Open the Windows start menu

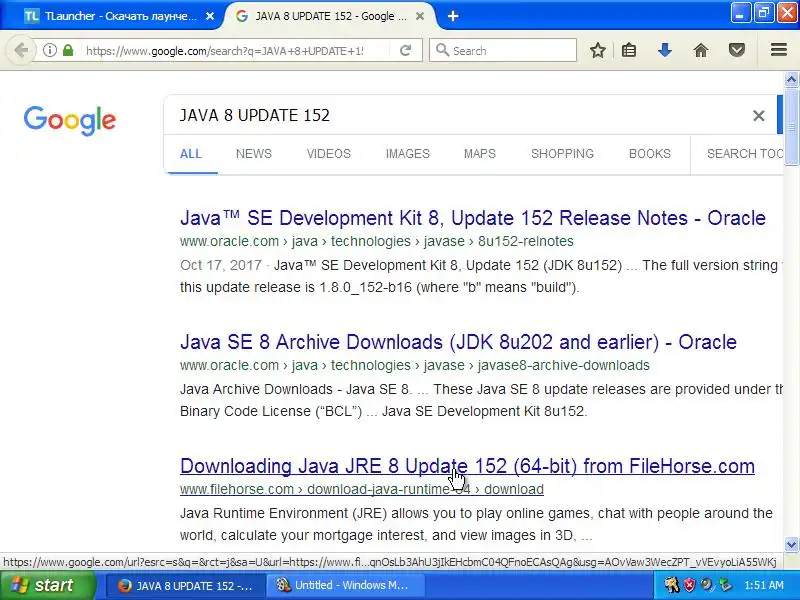point(47,585)
